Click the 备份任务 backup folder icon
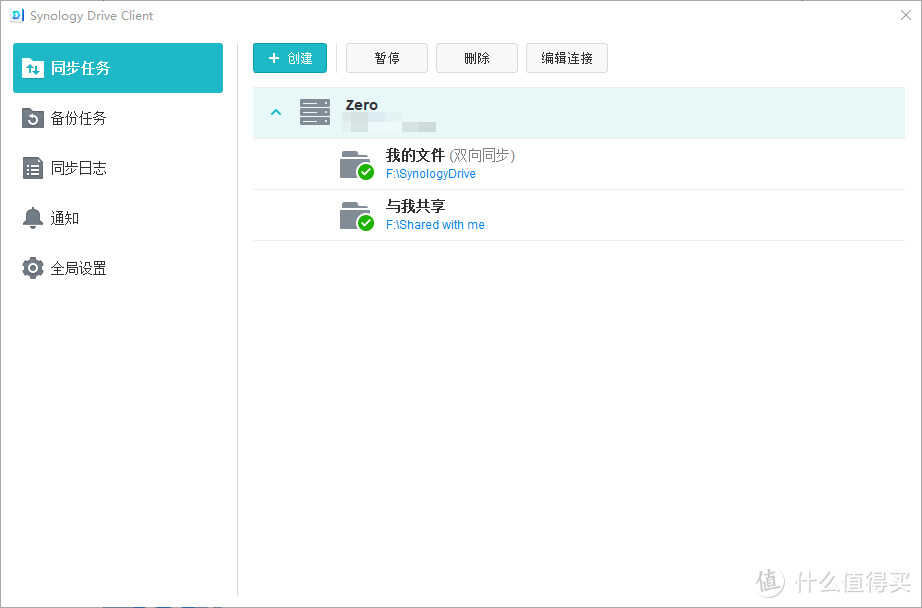Image resolution: width=922 pixels, height=608 pixels. tap(33, 118)
